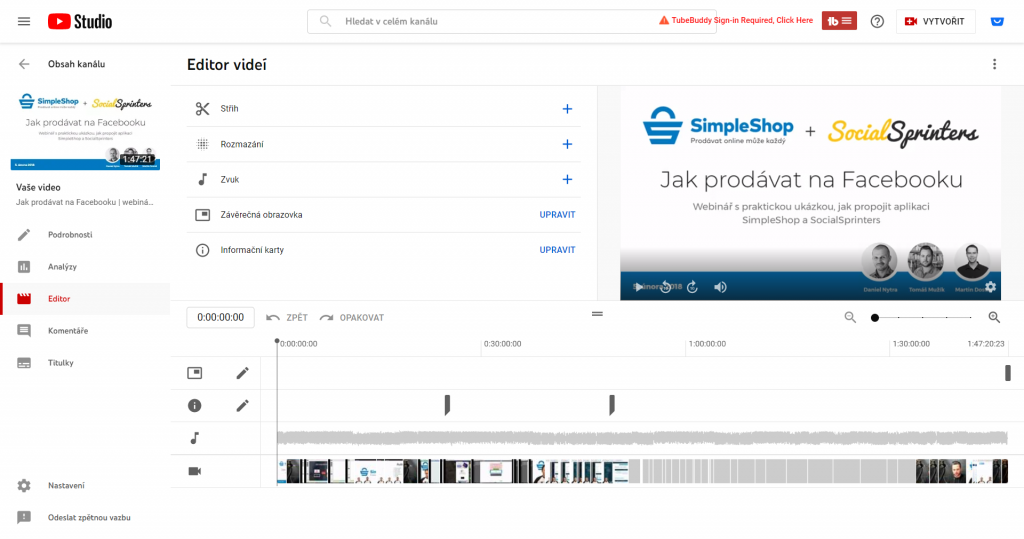The width and height of the screenshot is (1024, 539).
Task: Click the timecode field 0:00:00:00
Action: coord(221,318)
